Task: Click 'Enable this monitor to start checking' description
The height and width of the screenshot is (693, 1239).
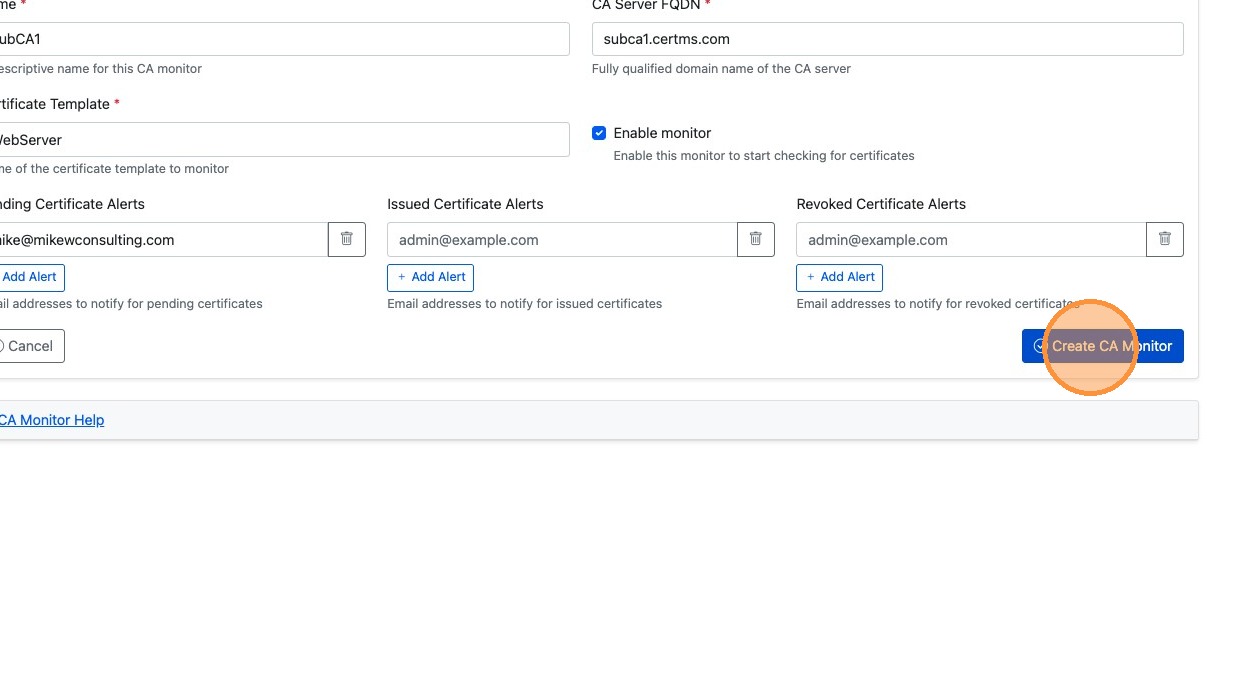Action: point(764,156)
